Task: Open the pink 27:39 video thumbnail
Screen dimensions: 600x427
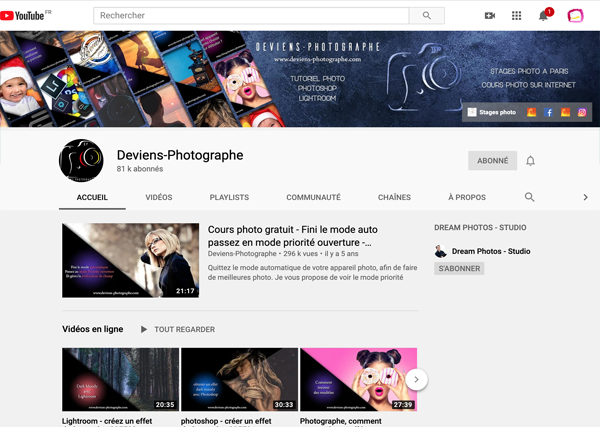Action: [359, 380]
